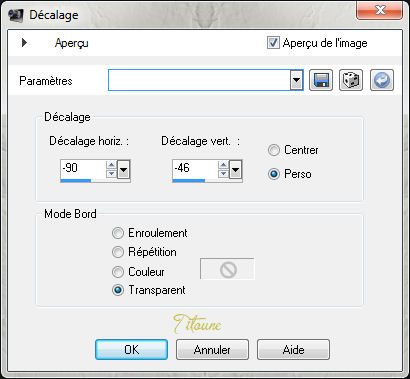
Task: Open the Paramètres presets dropdown
Action: pyautogui.click(x=296, y=80)
